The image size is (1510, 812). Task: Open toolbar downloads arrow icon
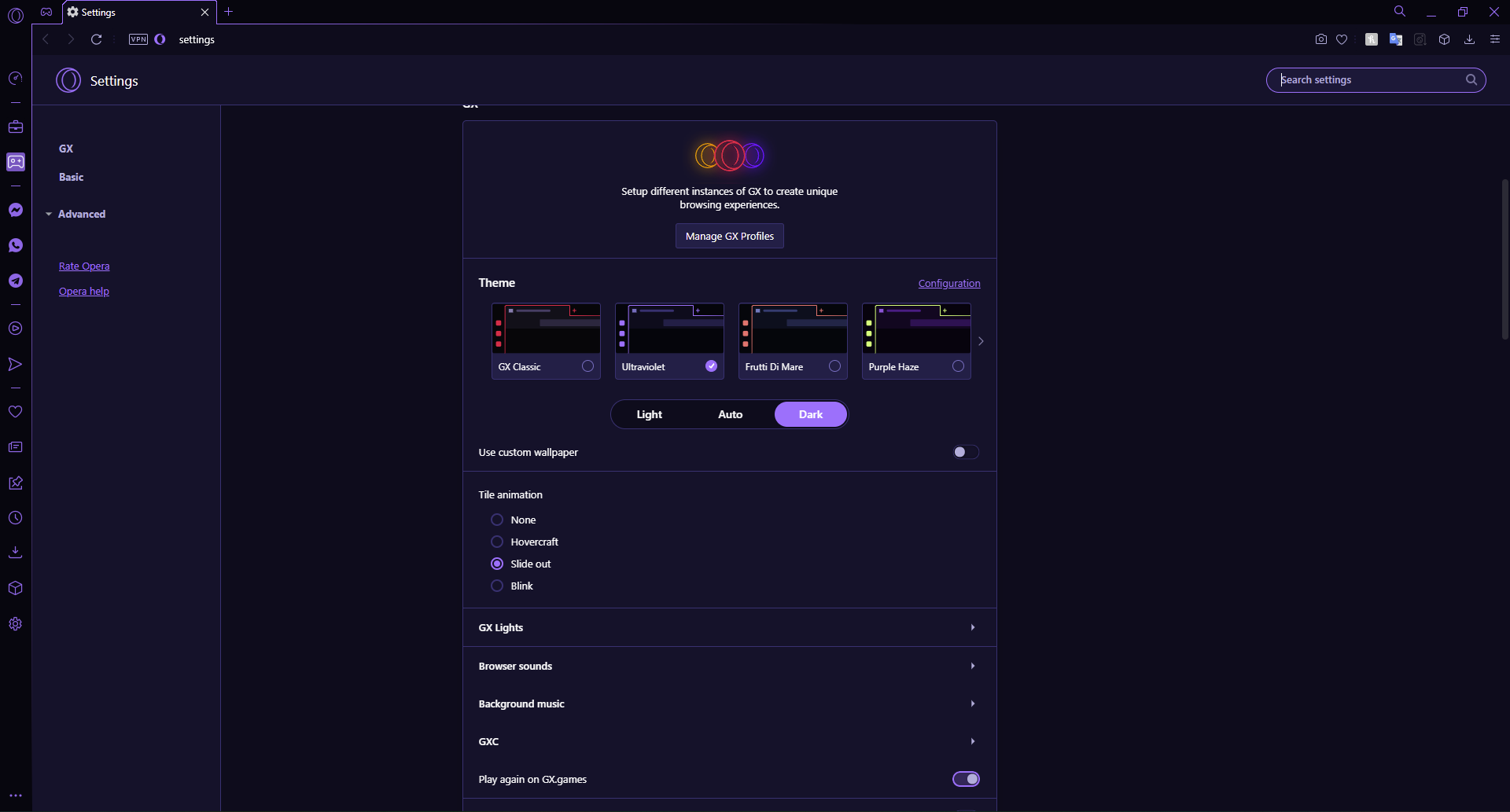coord(1469,39)
